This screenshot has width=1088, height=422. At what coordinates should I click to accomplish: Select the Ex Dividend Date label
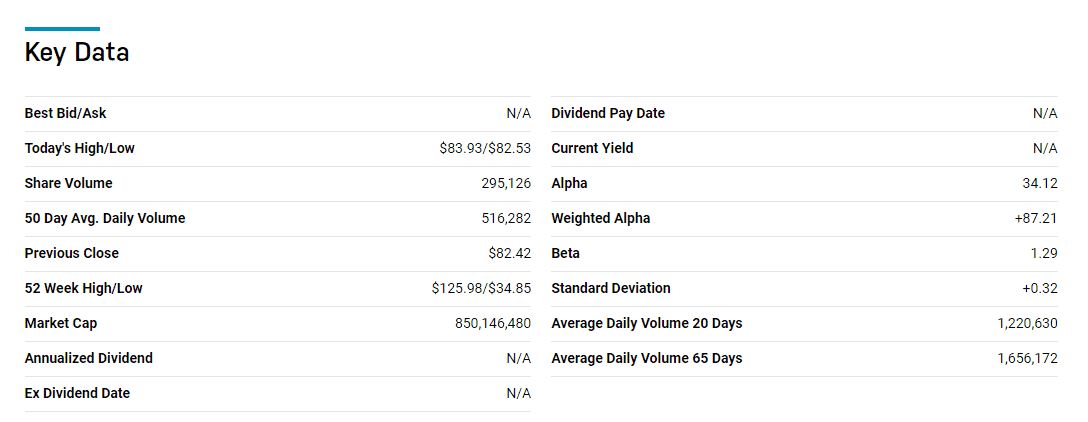77,393
